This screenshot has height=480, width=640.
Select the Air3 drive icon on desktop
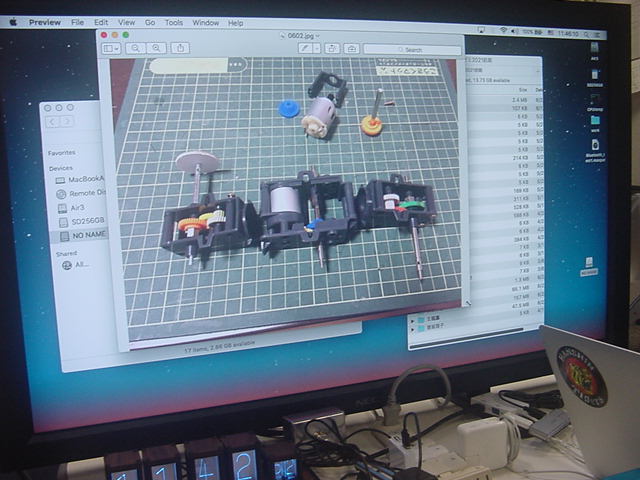(x=595, y=51)
